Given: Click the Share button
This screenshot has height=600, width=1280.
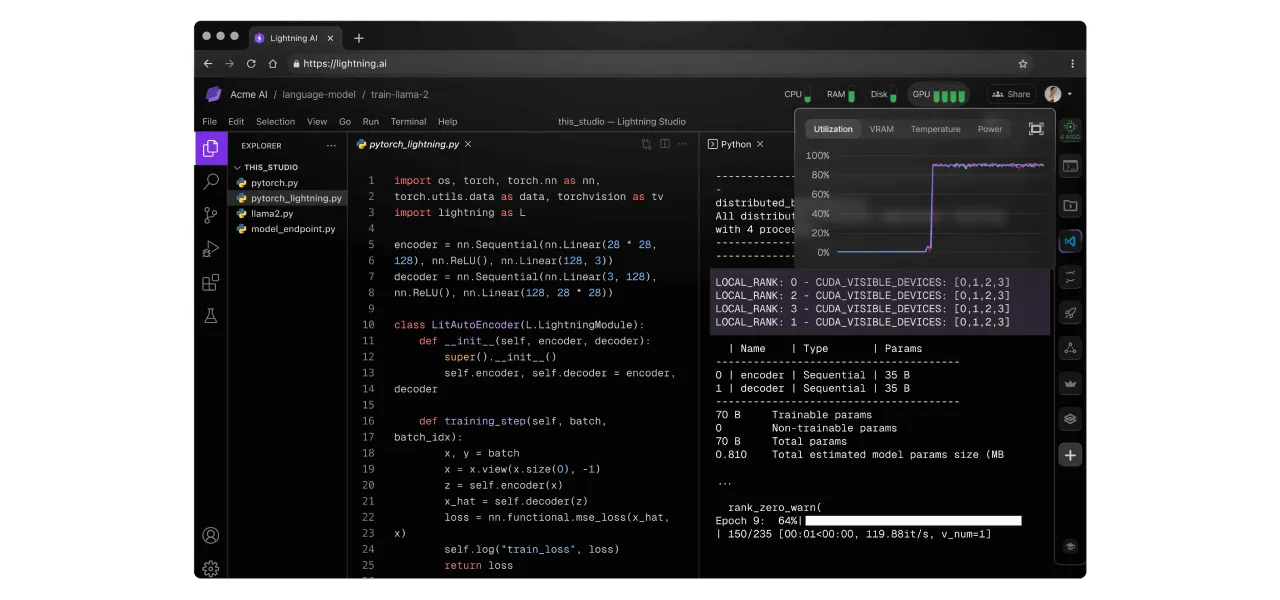Looking at the screenshot, I should 1010,94.
